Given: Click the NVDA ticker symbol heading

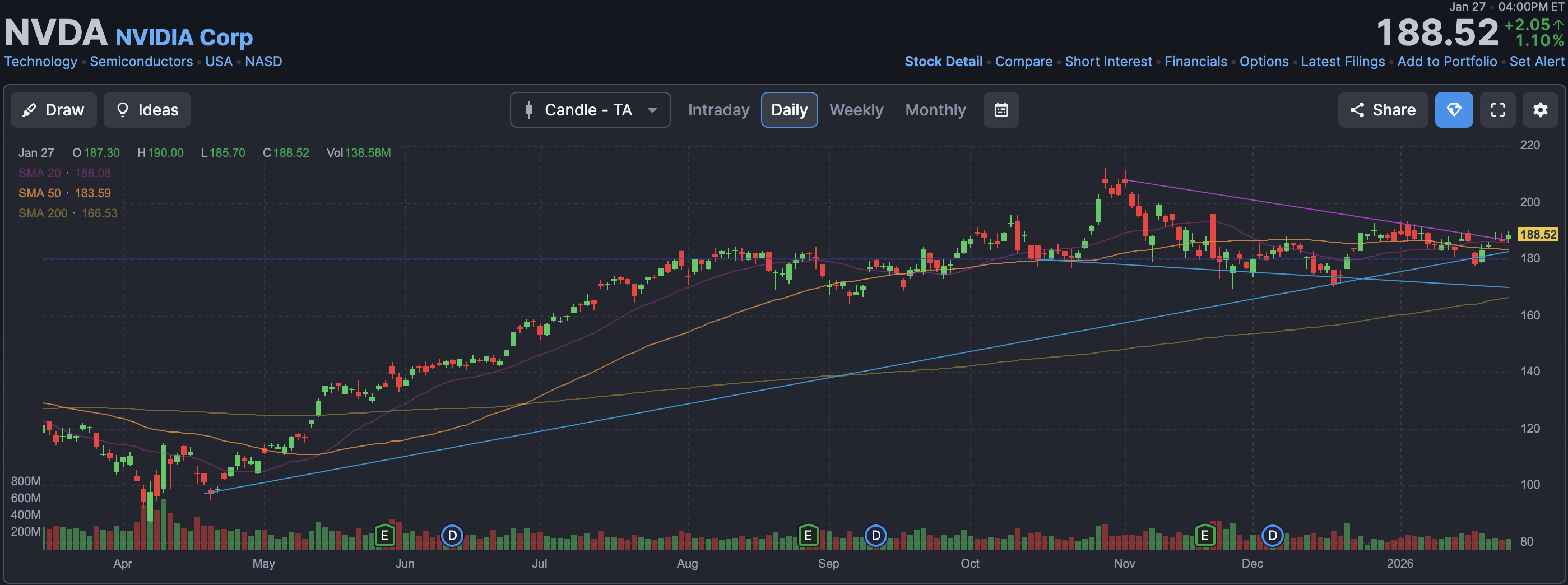Looking at the screenshot, I should [x=56, y=32].
